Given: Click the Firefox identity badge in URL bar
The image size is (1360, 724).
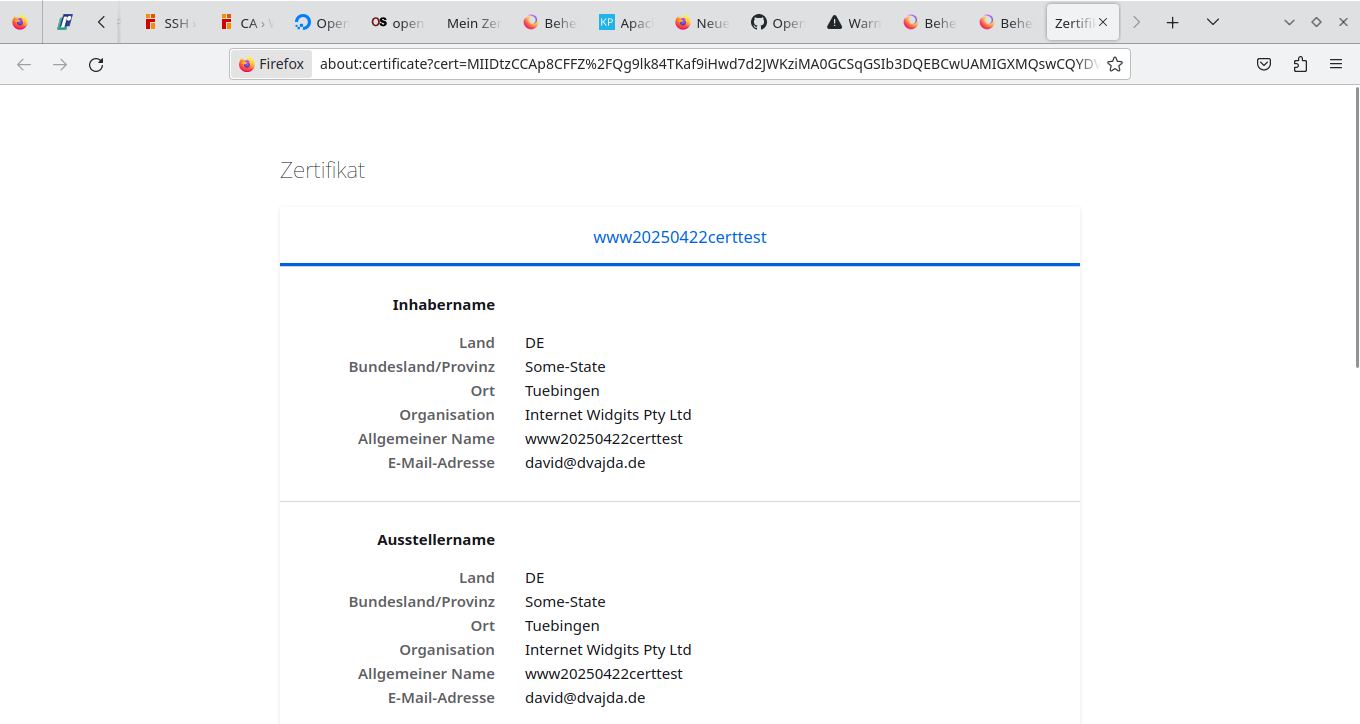Looking at the screenshot, I should tap(272, 65).
